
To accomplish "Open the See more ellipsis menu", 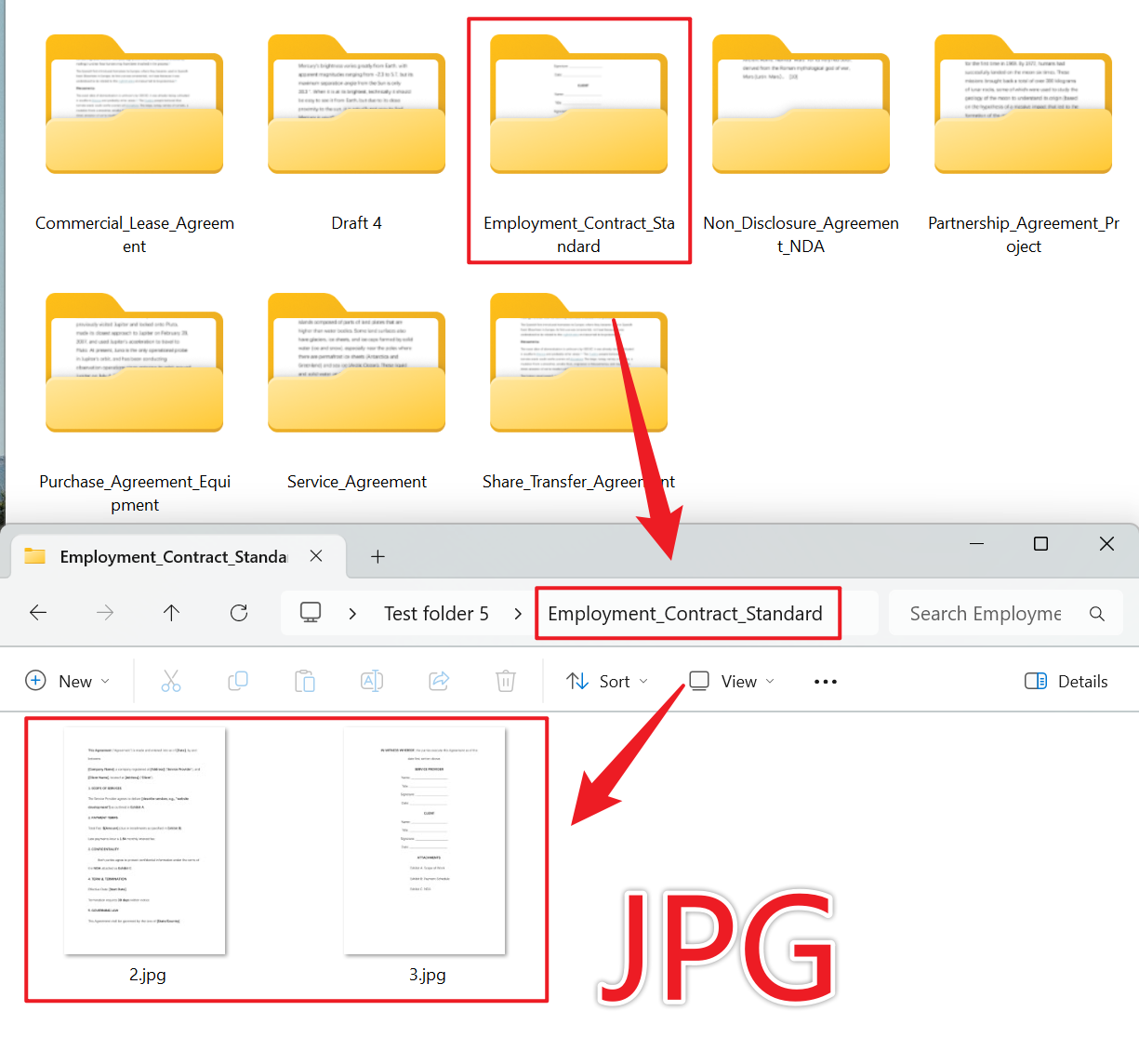I will point(825,680).
